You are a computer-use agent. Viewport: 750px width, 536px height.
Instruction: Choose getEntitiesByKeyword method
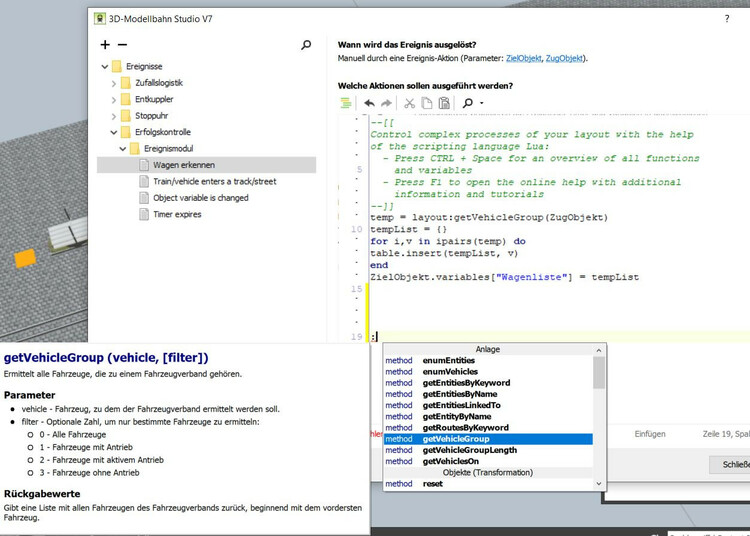click(488, 383)
